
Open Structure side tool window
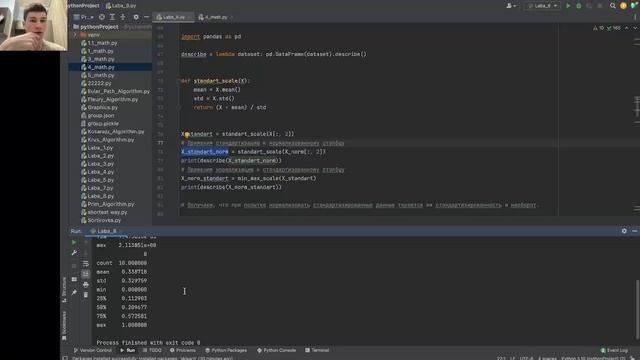(x=64, y=290)
